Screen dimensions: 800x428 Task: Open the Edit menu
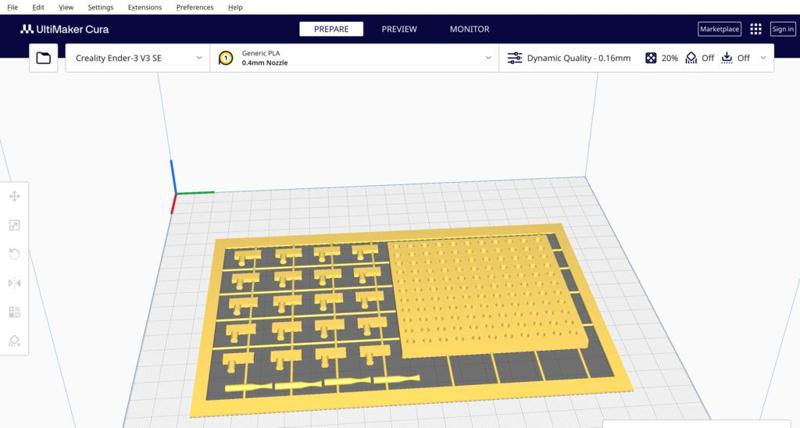pyautogui.click(x=38, y=7)
